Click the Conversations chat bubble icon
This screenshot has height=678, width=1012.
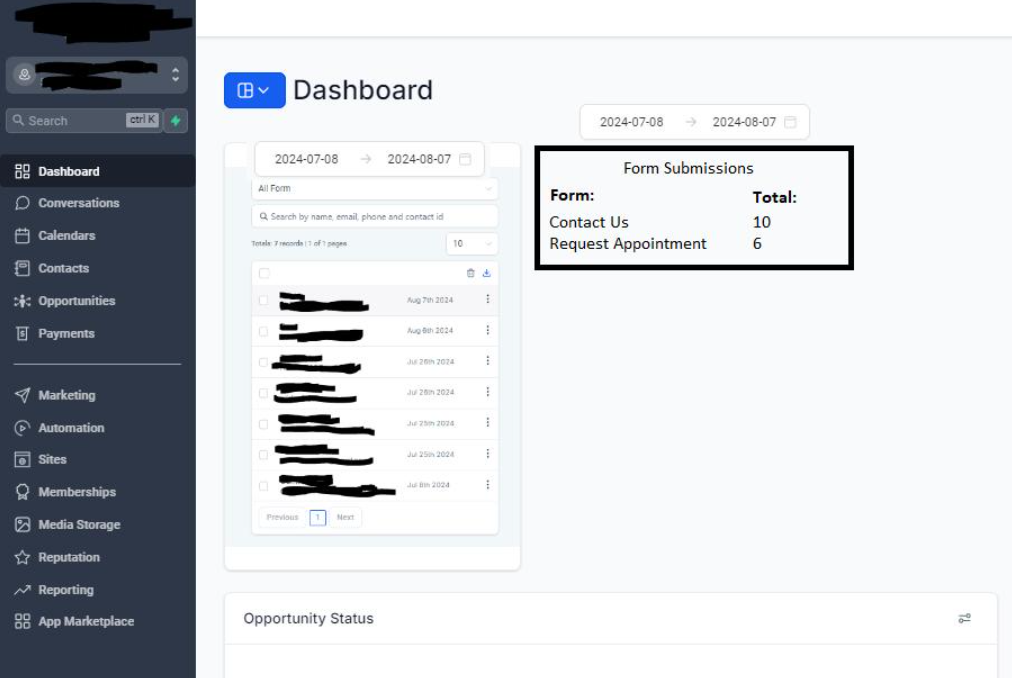coord(23,203)
